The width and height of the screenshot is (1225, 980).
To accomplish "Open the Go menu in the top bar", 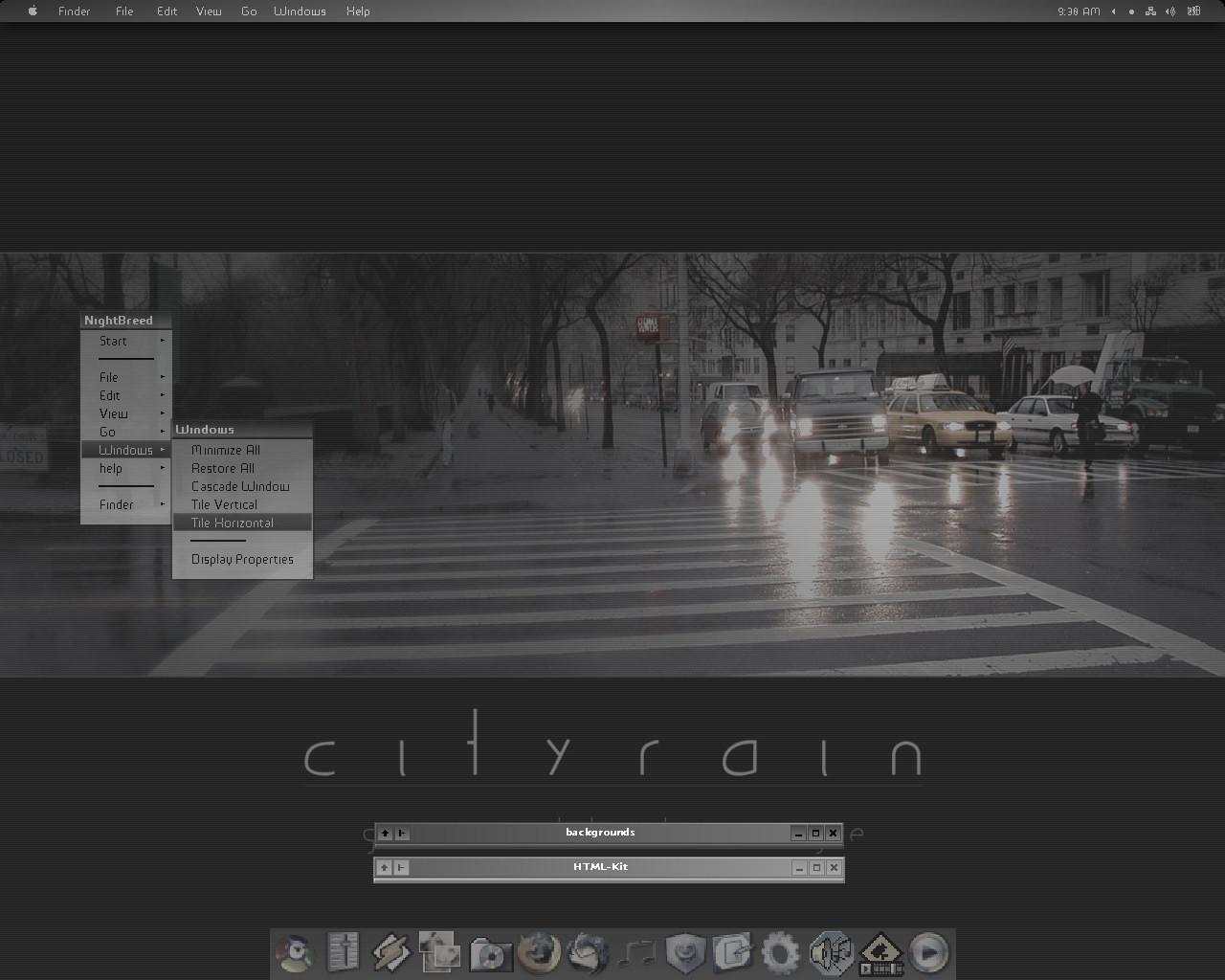I will (x=249, y=11).
